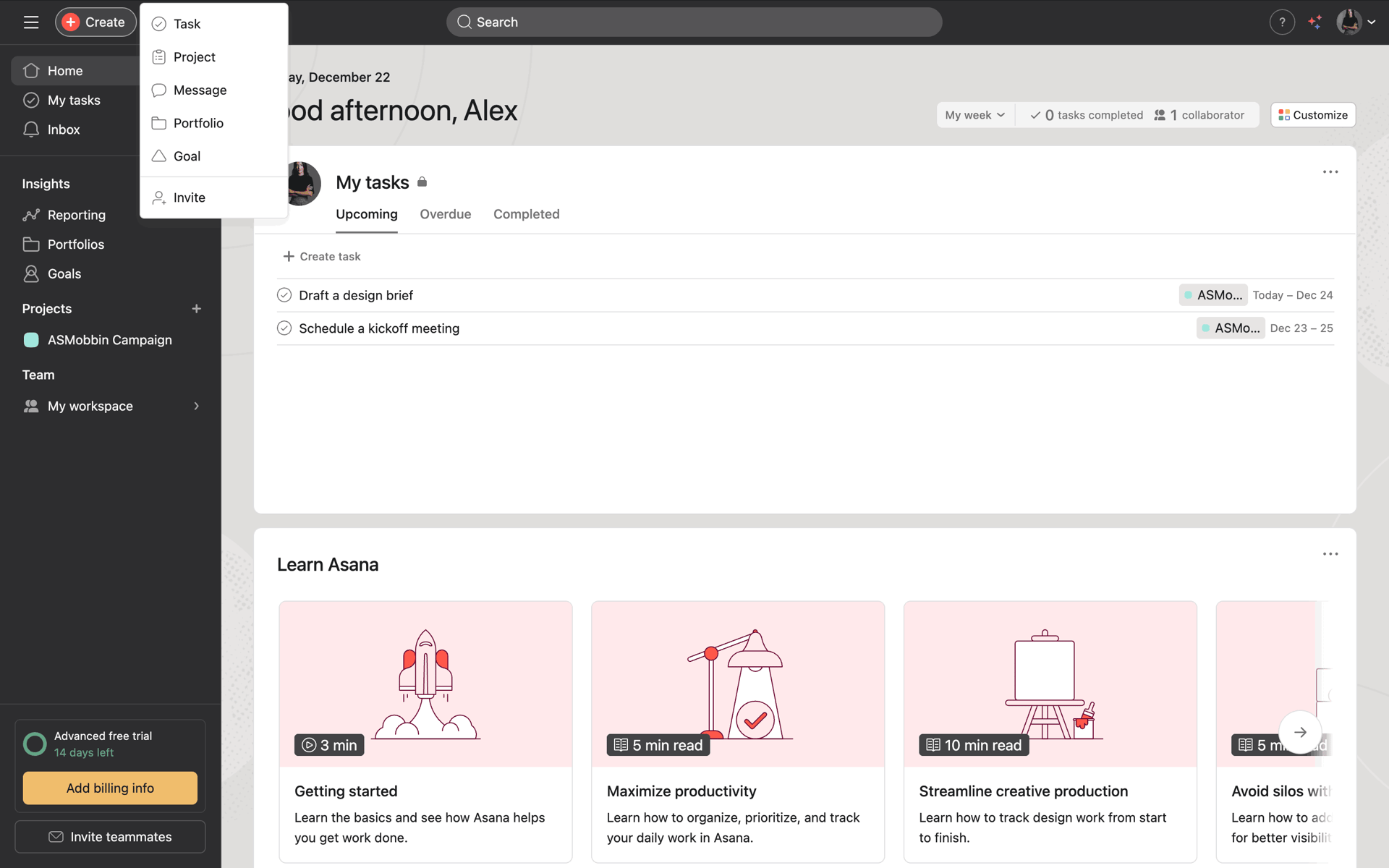
Task: Open the Streamline creative production card thumbnail
Action: tap(1050, 684)
